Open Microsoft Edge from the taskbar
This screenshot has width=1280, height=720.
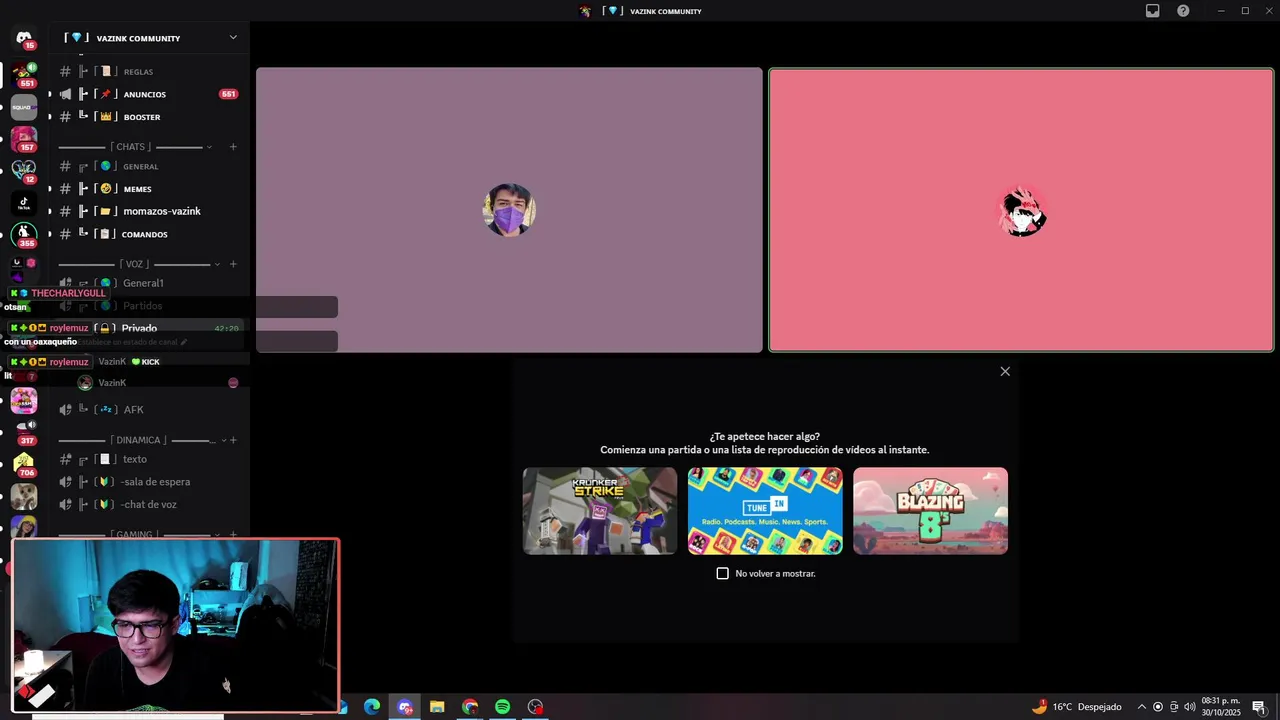(372, 707)
